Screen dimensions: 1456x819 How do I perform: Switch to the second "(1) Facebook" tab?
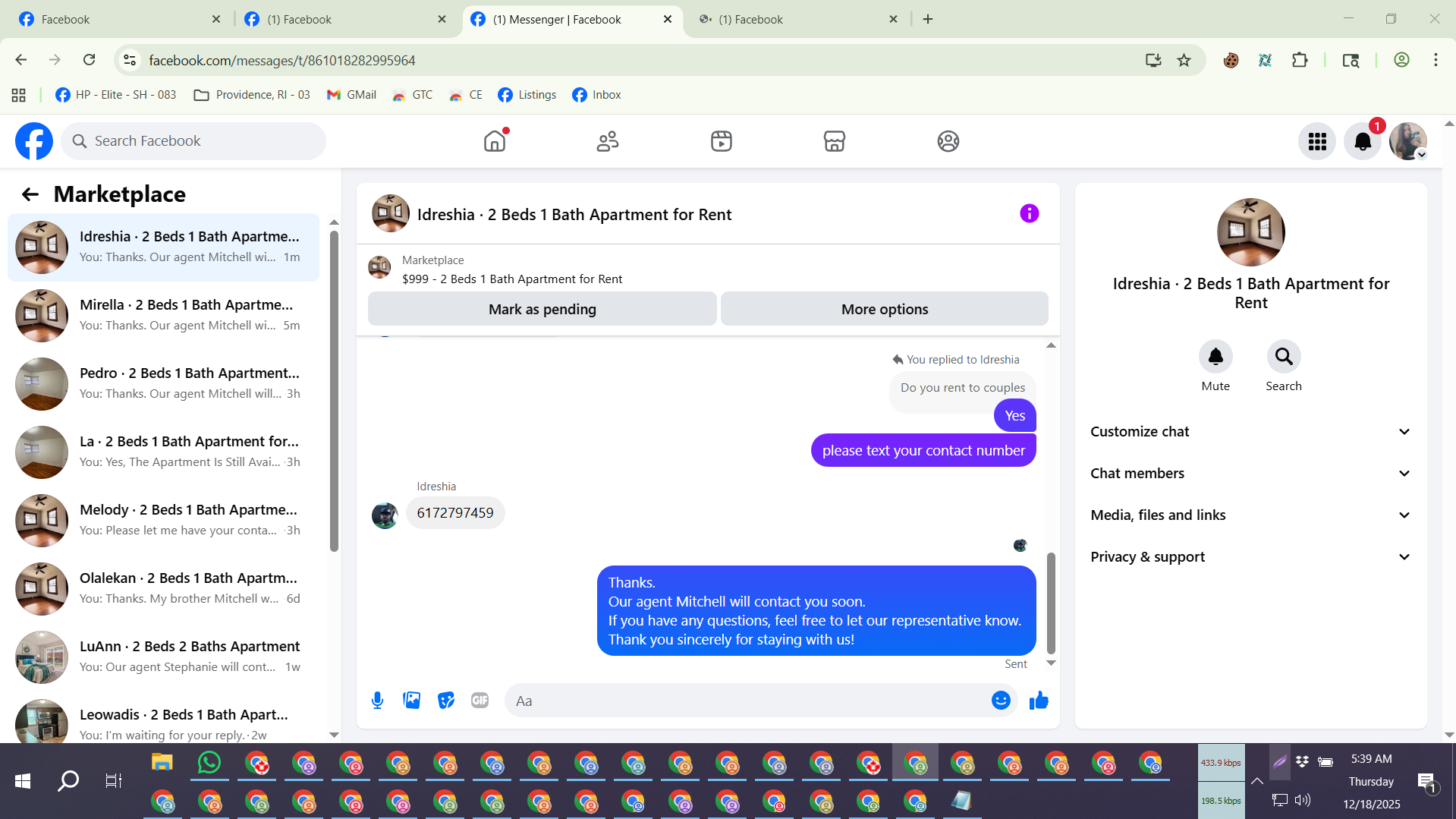coord(345,19)
